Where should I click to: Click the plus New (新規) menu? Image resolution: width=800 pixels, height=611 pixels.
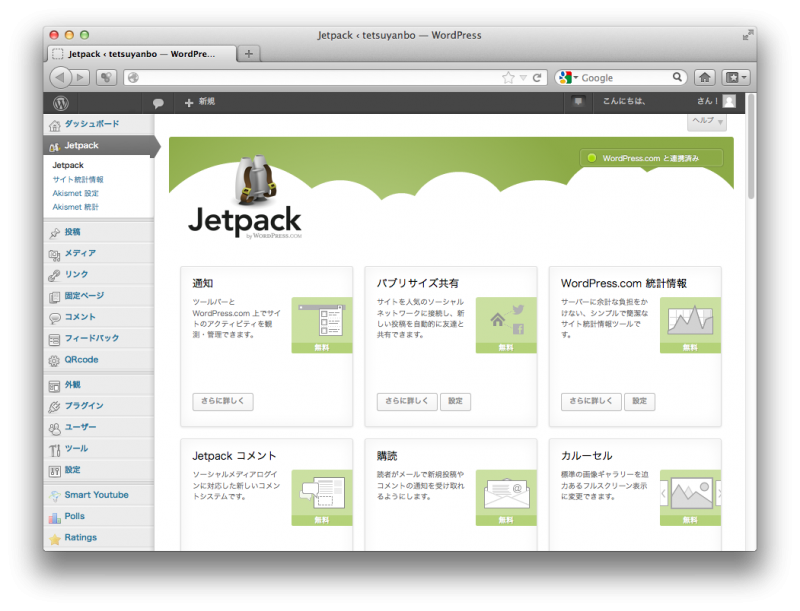199,102
